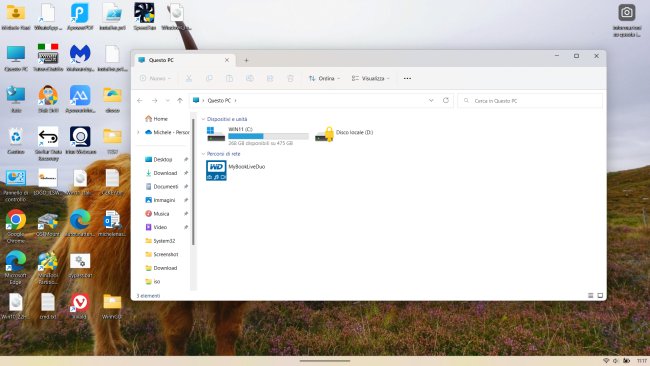This screenshot has height=366, width=650.
Task: Select the Pannello di controllo icon
Action: click(16, 185)
